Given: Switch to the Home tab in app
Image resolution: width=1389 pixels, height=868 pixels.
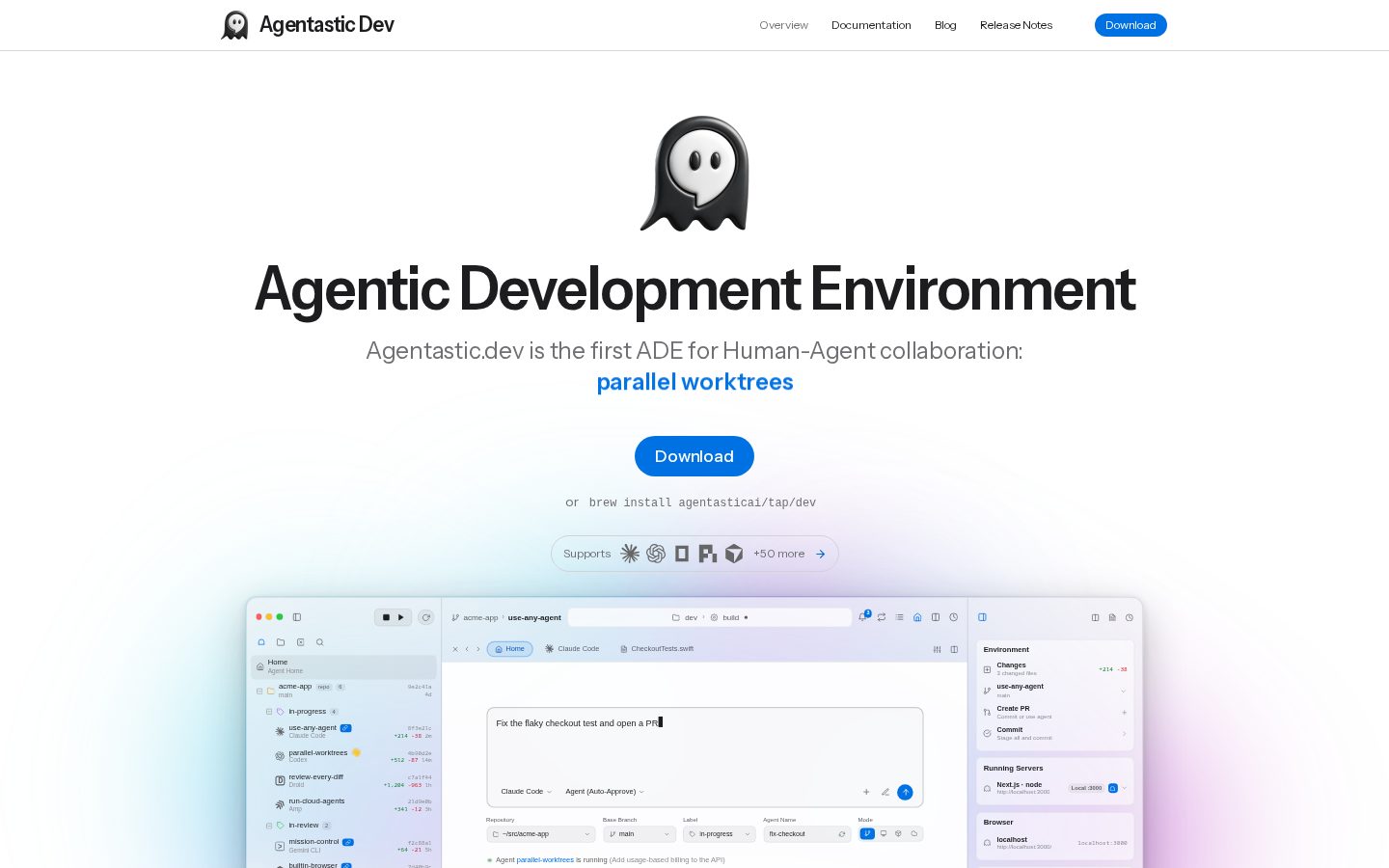Looking at the screenshot, I should (509, 649).
